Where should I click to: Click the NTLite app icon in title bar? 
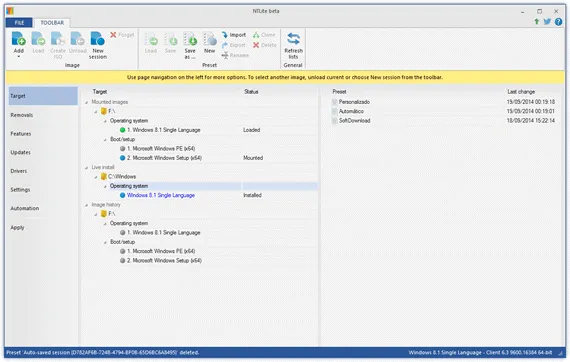tap(10, 11)
